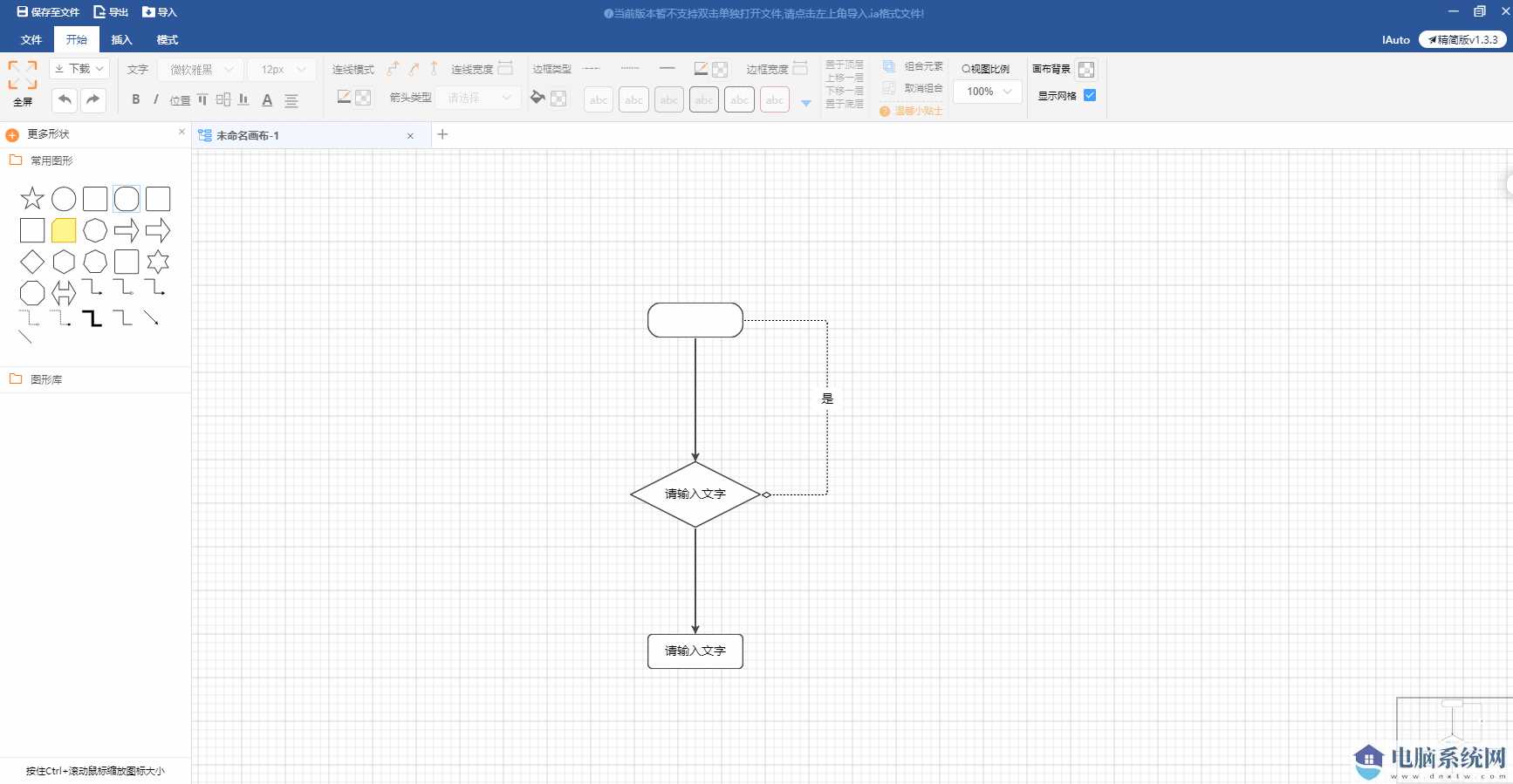
Task: Select the six-pointed star shape
Action: 158,262
